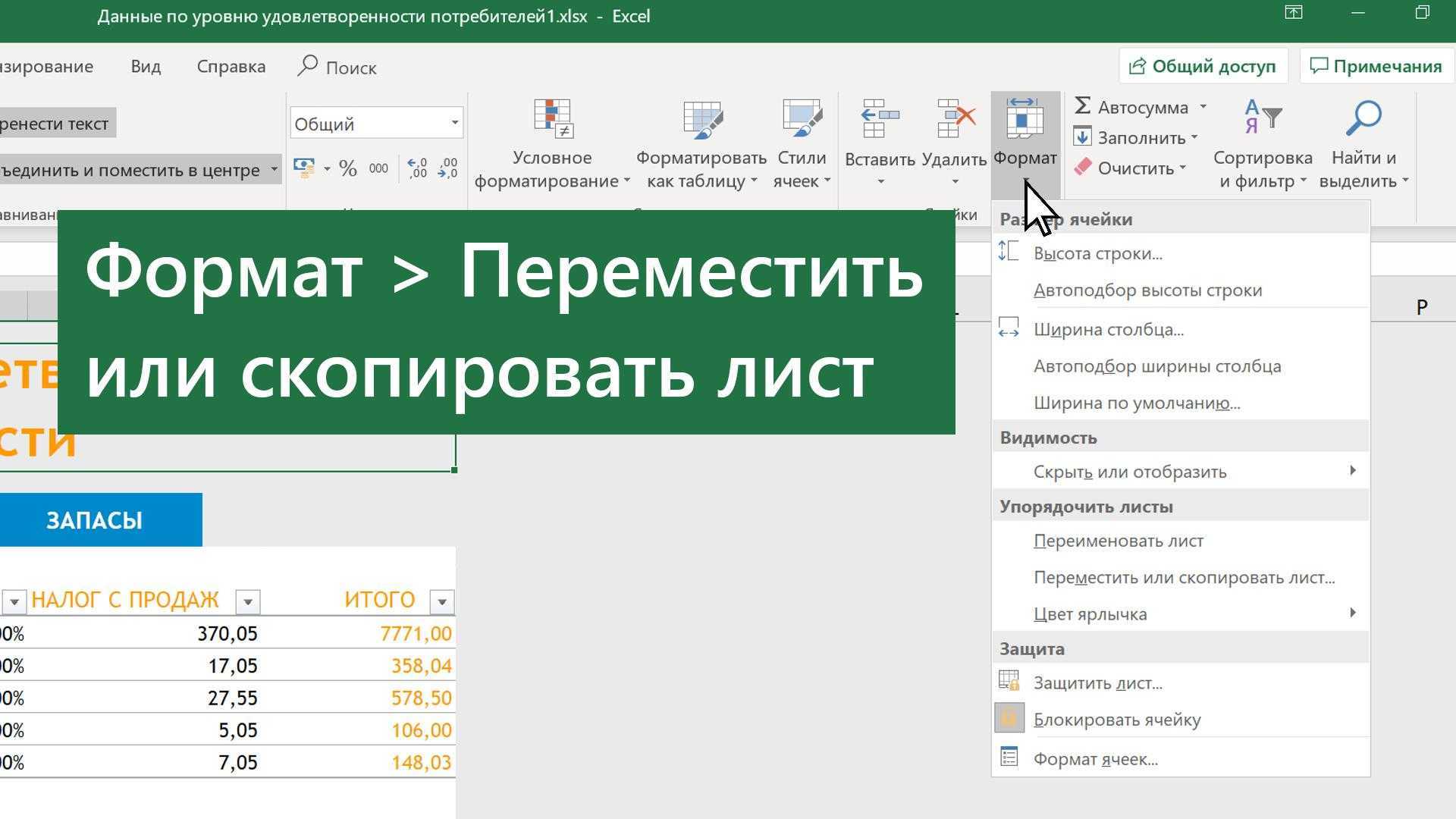Select column P header

click(x=1421, y=306)
